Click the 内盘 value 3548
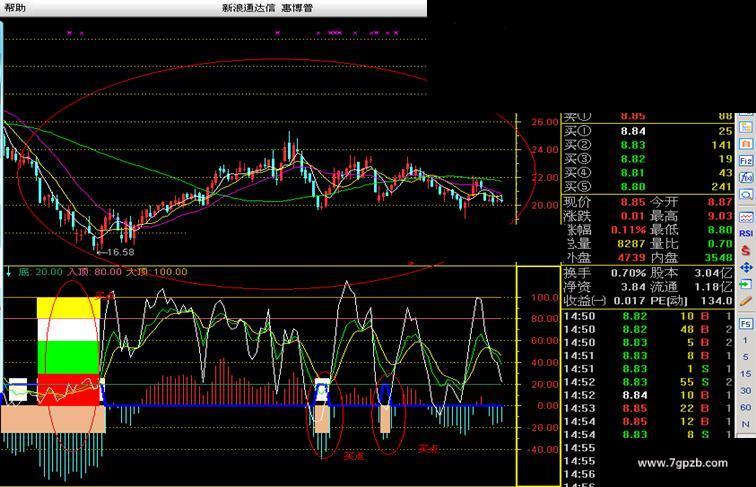The width and height of the screenshot is (756, 487). point(718,257)
